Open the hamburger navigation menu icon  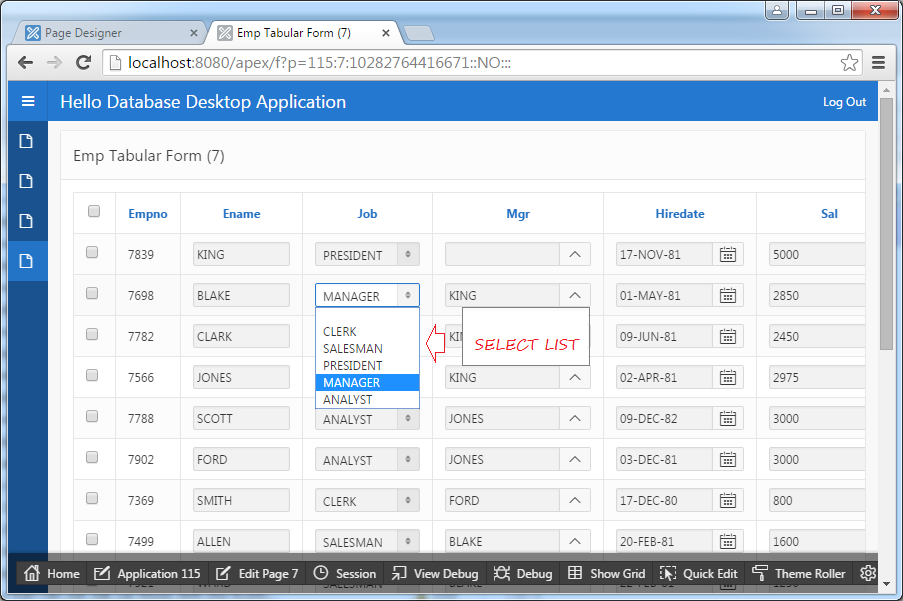point(28,101)
